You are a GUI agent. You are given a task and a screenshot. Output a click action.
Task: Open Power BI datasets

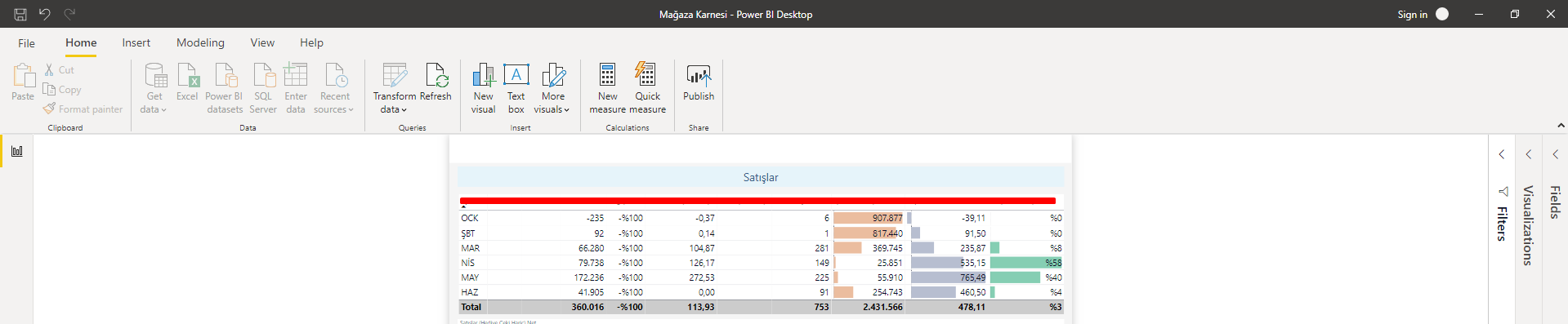point(225,88)
